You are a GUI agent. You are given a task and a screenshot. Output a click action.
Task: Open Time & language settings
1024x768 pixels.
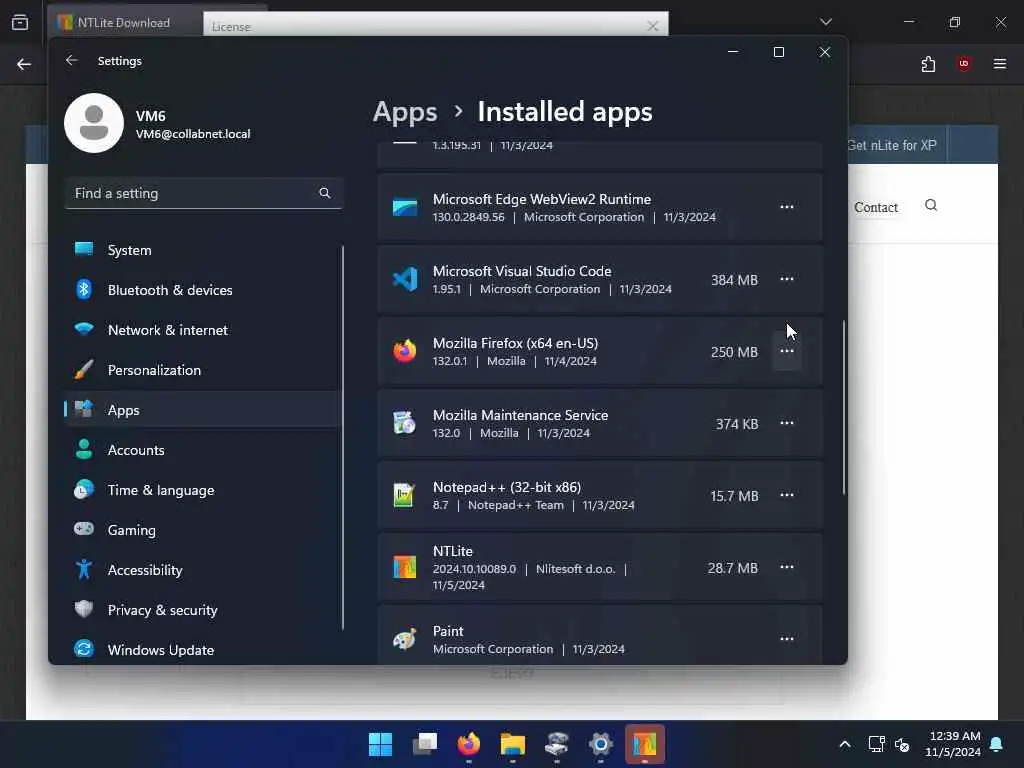click(202, 490)
